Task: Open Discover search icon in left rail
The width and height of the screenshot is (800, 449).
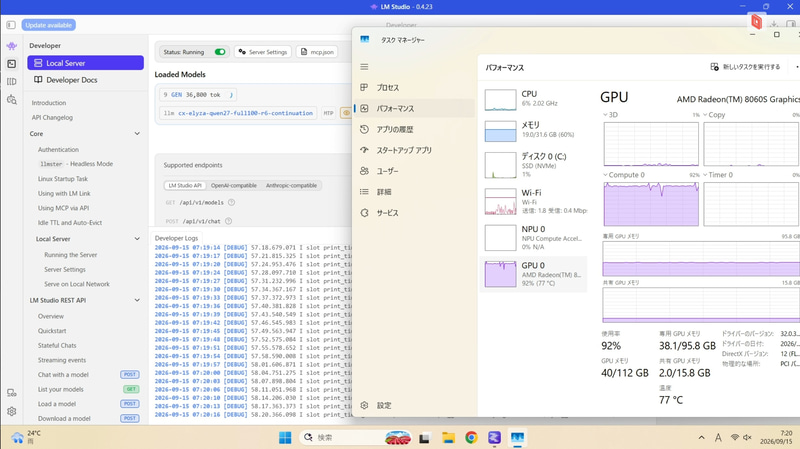Action: (x=11, y=99)
